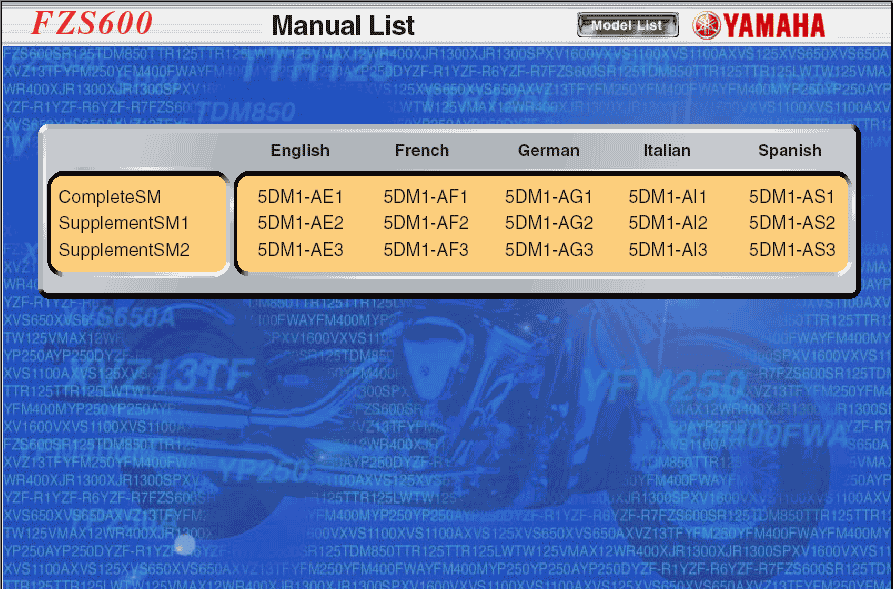Open English supplement manual 5DM1-AE3
The width and height of the screenshot is (893, 589).
[300, 249]
